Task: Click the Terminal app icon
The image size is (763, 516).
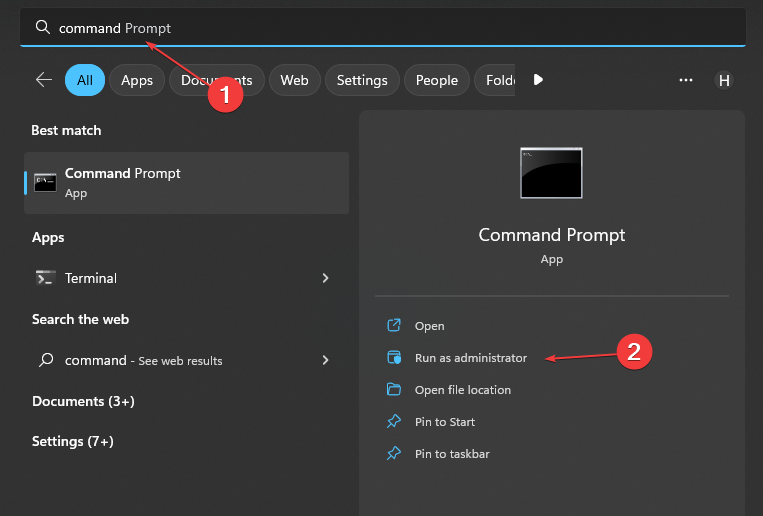Action: point(45,278)
